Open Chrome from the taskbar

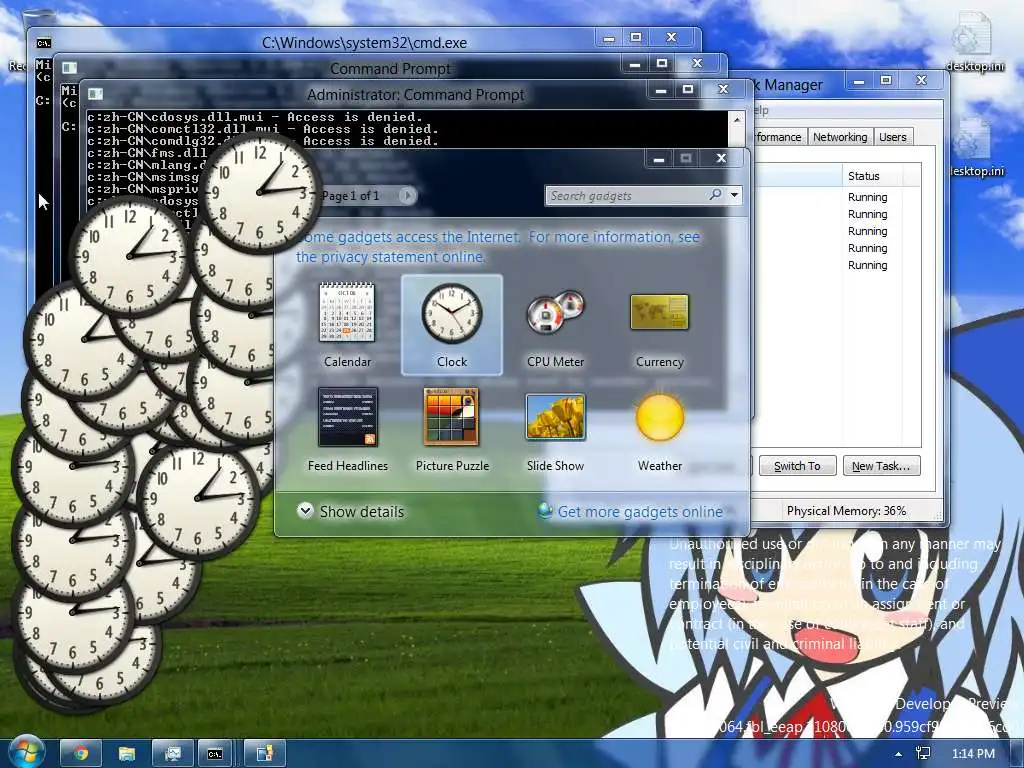[81, 754]
